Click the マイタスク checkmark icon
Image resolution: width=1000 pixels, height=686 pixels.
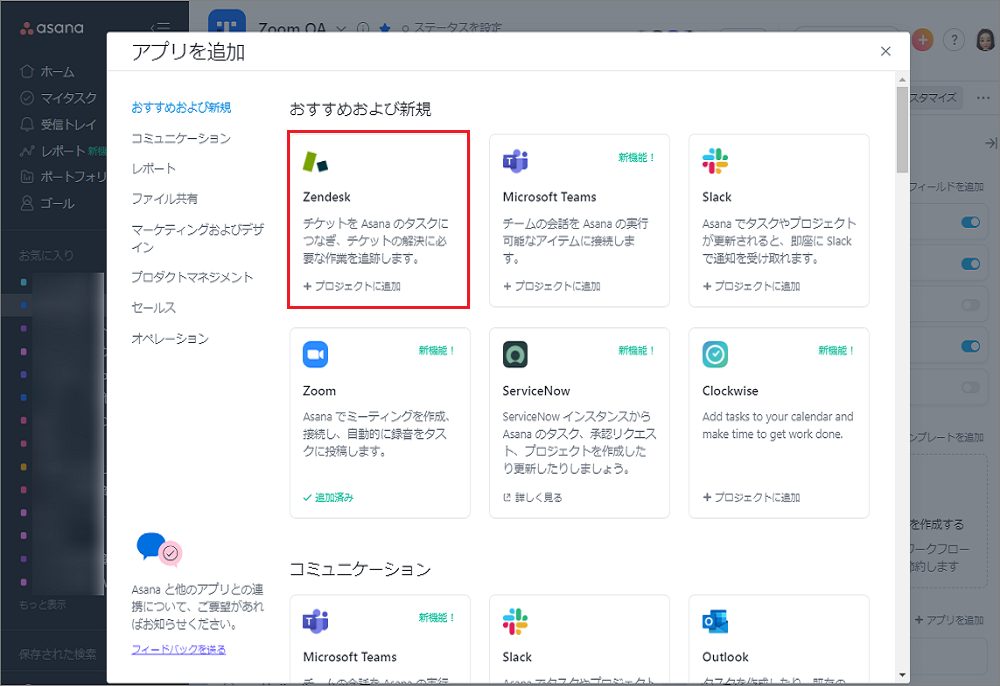(x=27, y=98)
